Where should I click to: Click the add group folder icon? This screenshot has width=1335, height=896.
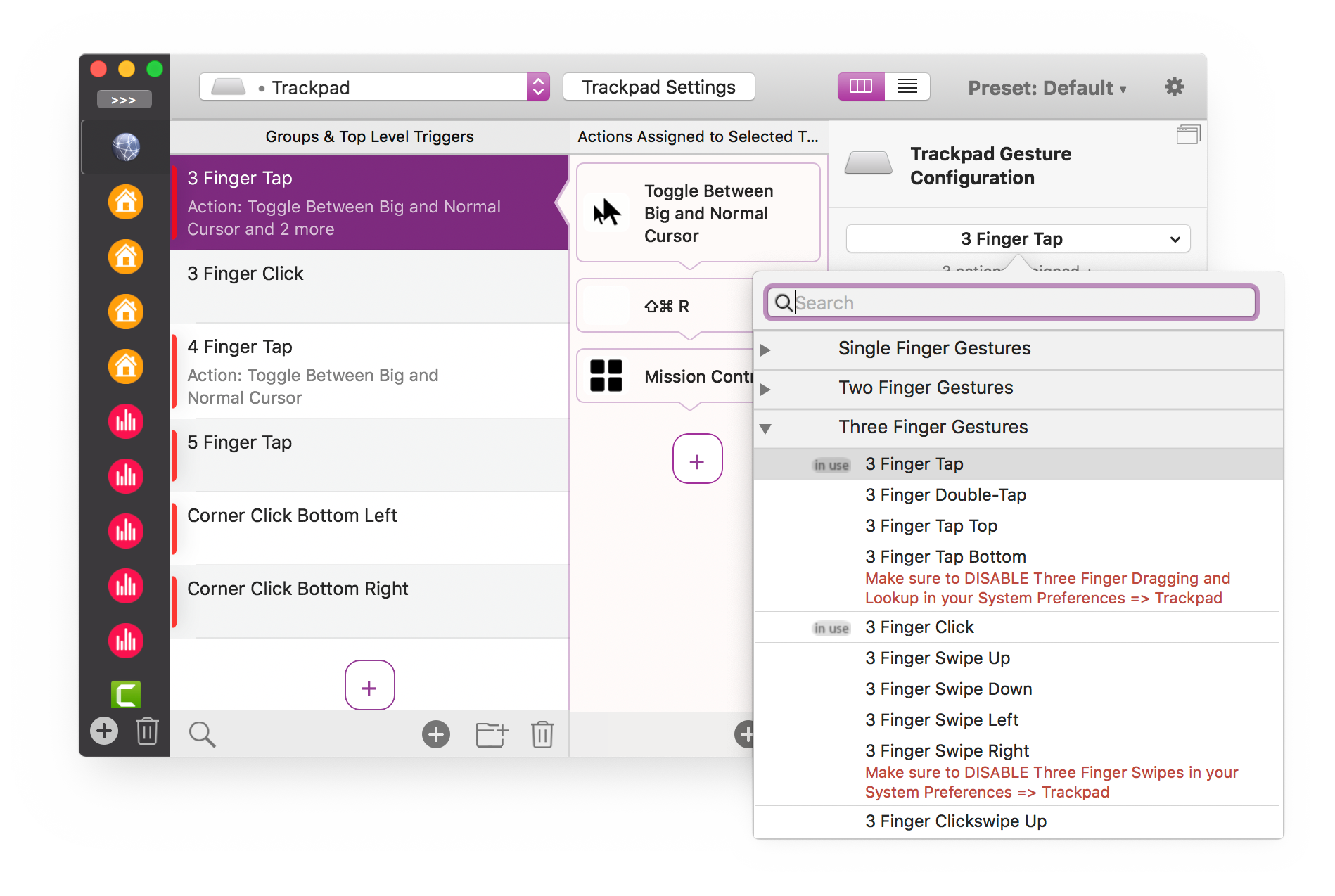pyautogui.click(x=491, y=734)
